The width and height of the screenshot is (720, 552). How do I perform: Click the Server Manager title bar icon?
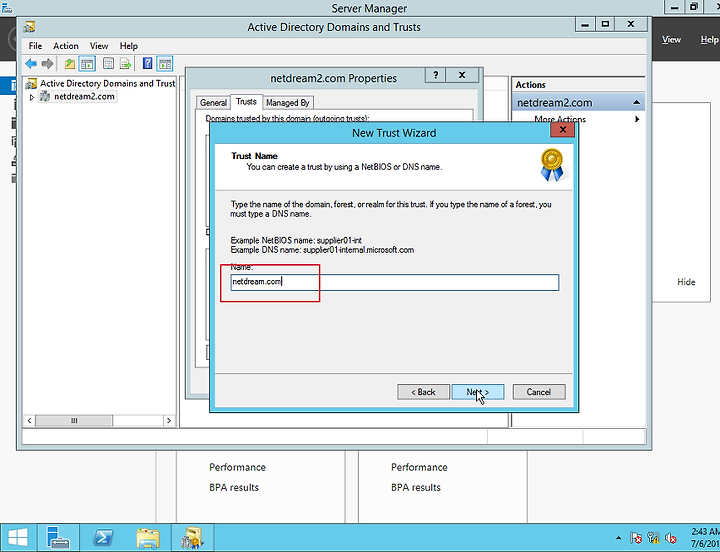click(7, 7)
